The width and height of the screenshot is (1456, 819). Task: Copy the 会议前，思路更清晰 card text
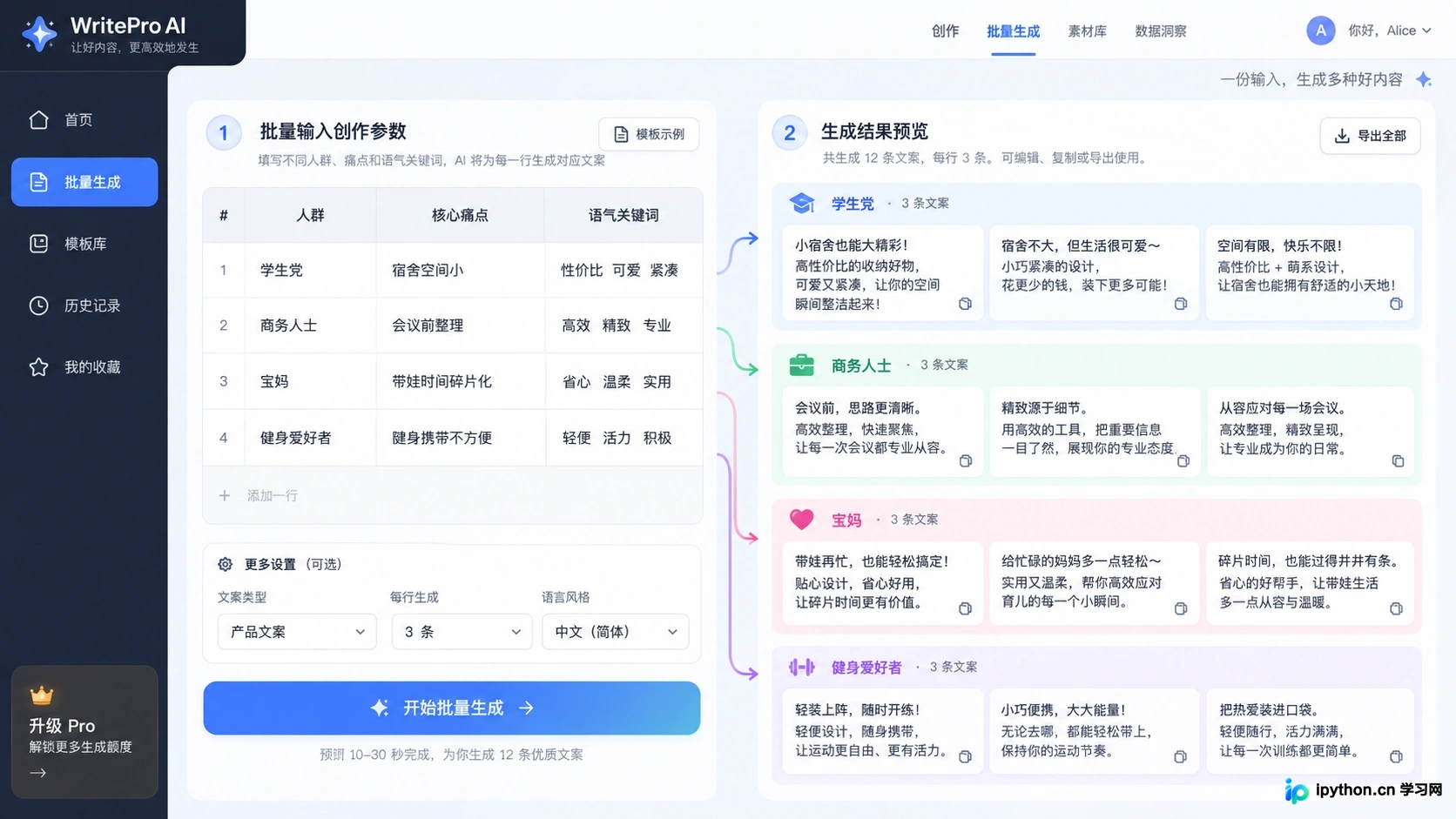pos(965,460)
